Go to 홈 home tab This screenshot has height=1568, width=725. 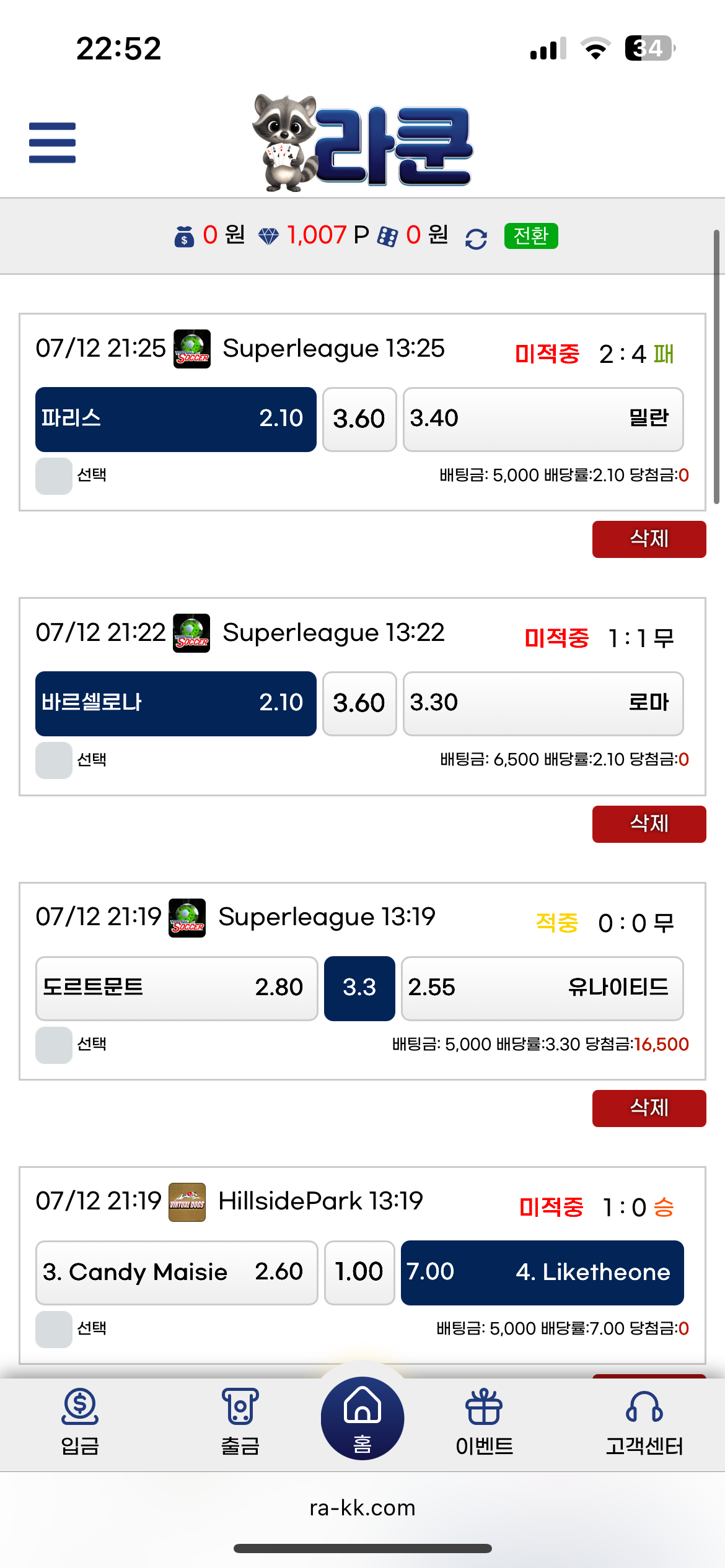tap(362, 1418)
